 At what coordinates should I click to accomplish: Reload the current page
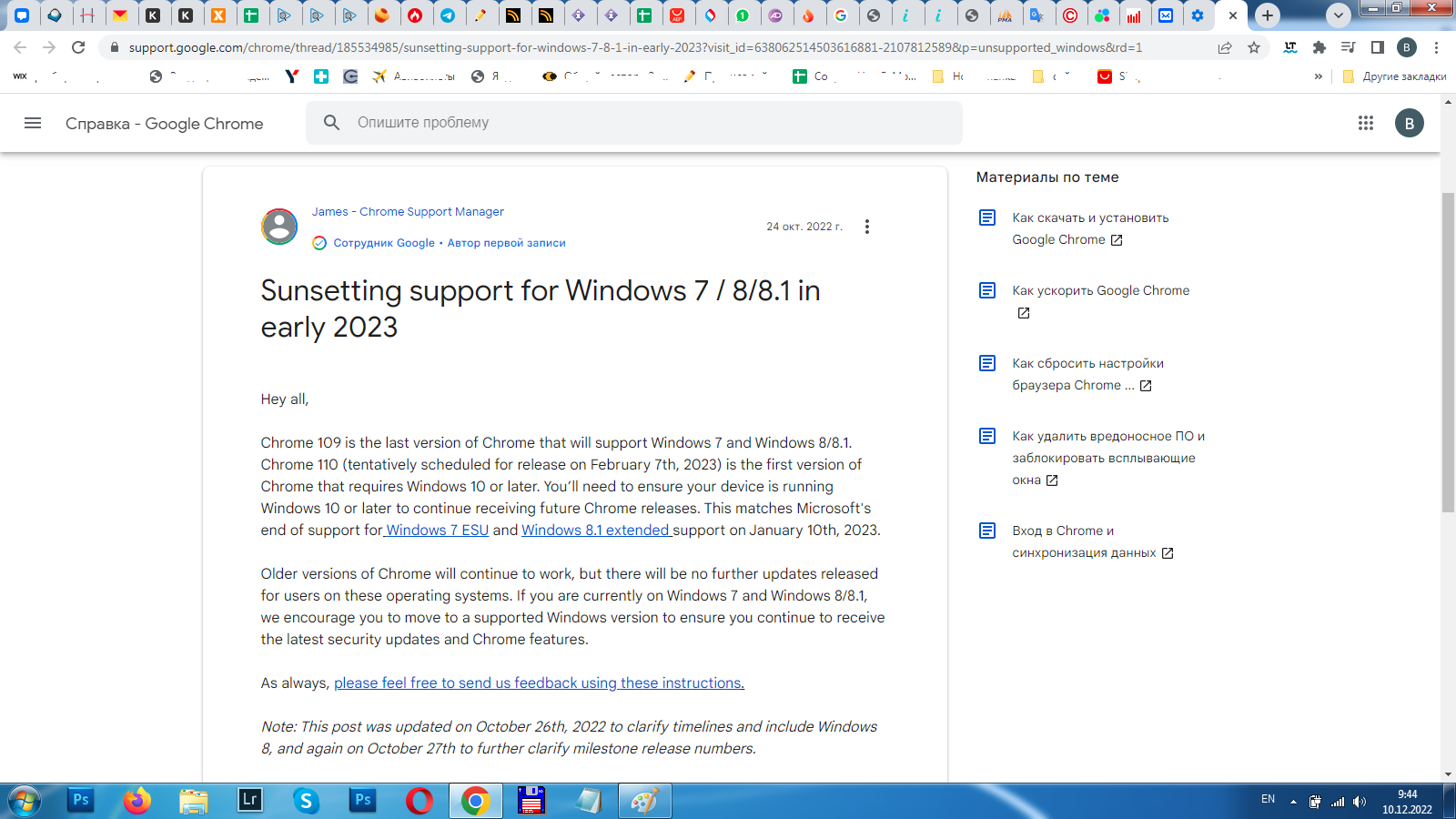(x=78, y=47)
